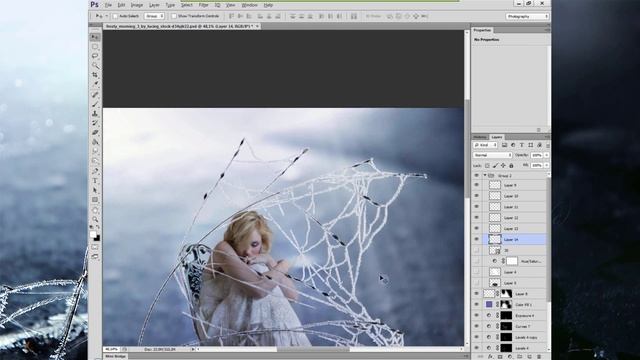Select the Clone Stamp tool
Viewport: 640px width, 360px height.
click(x=95, y=113)
